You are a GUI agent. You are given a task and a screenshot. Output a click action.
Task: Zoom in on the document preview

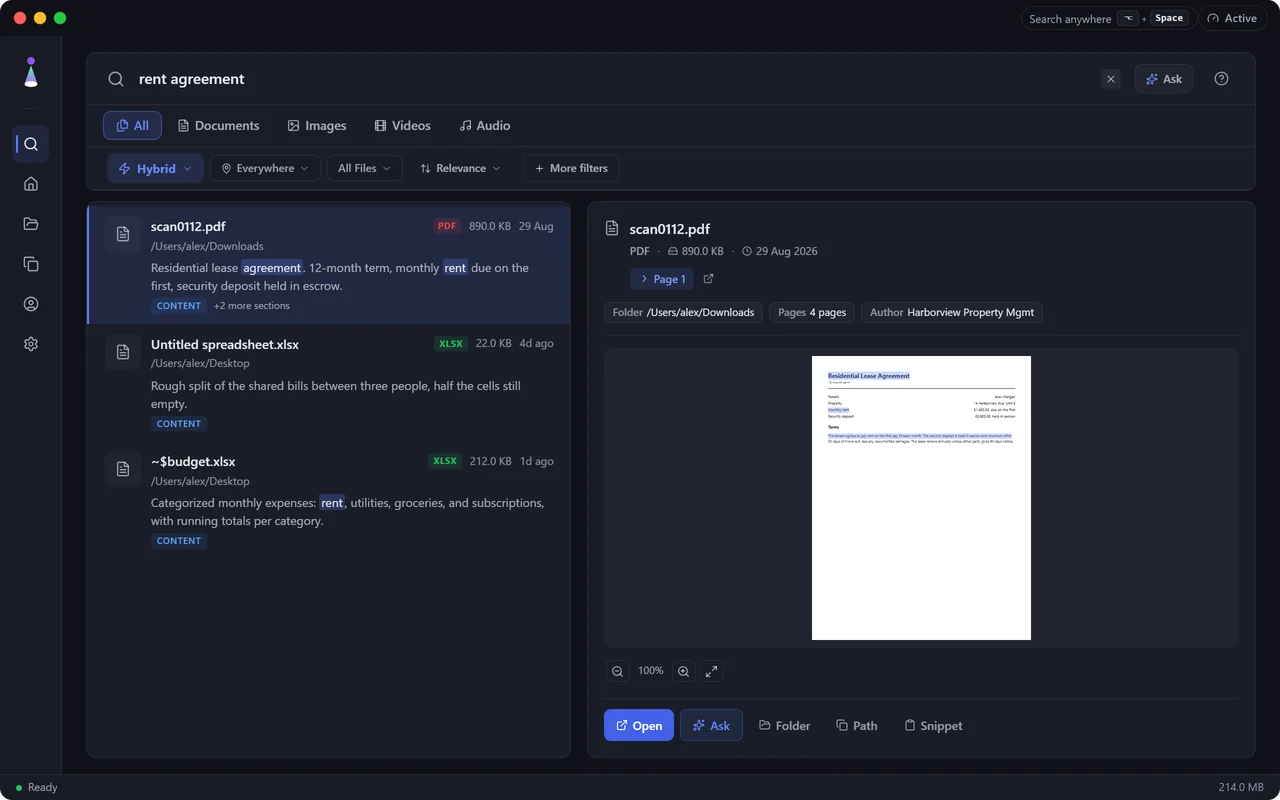click(684, 671)
